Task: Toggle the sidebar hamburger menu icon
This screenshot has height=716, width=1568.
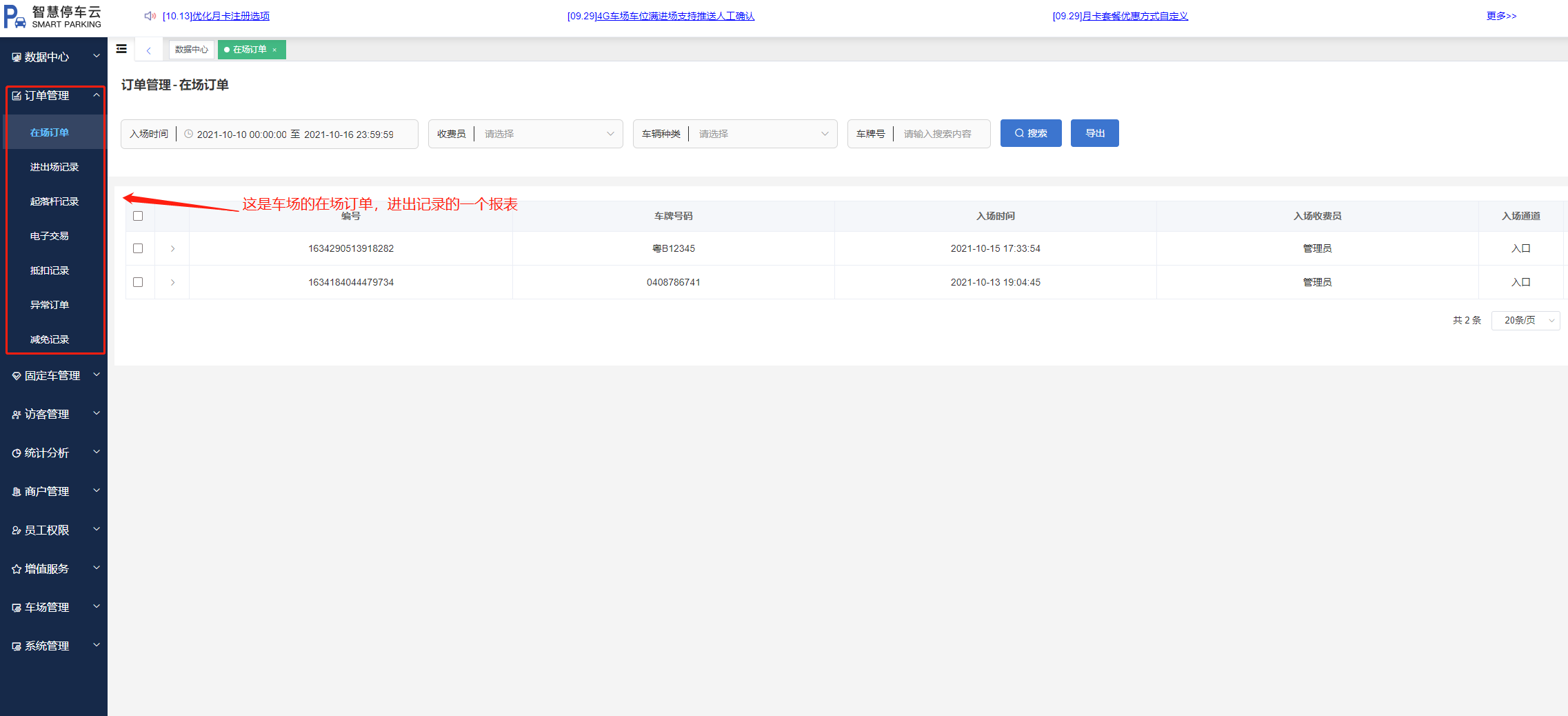Action: 121,49
